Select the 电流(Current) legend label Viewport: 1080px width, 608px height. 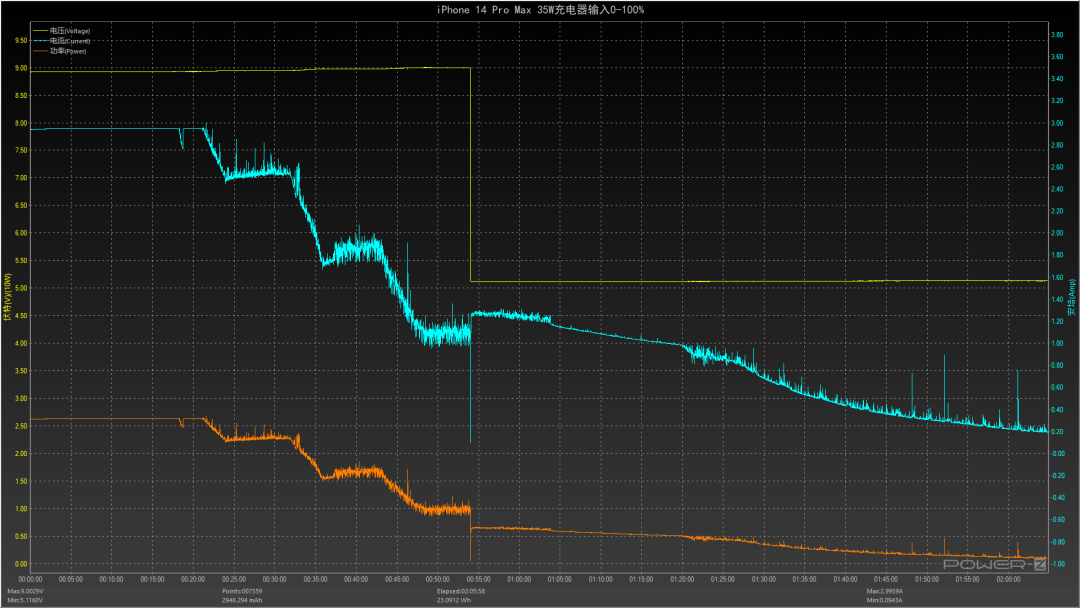click(x=70, y=41)
